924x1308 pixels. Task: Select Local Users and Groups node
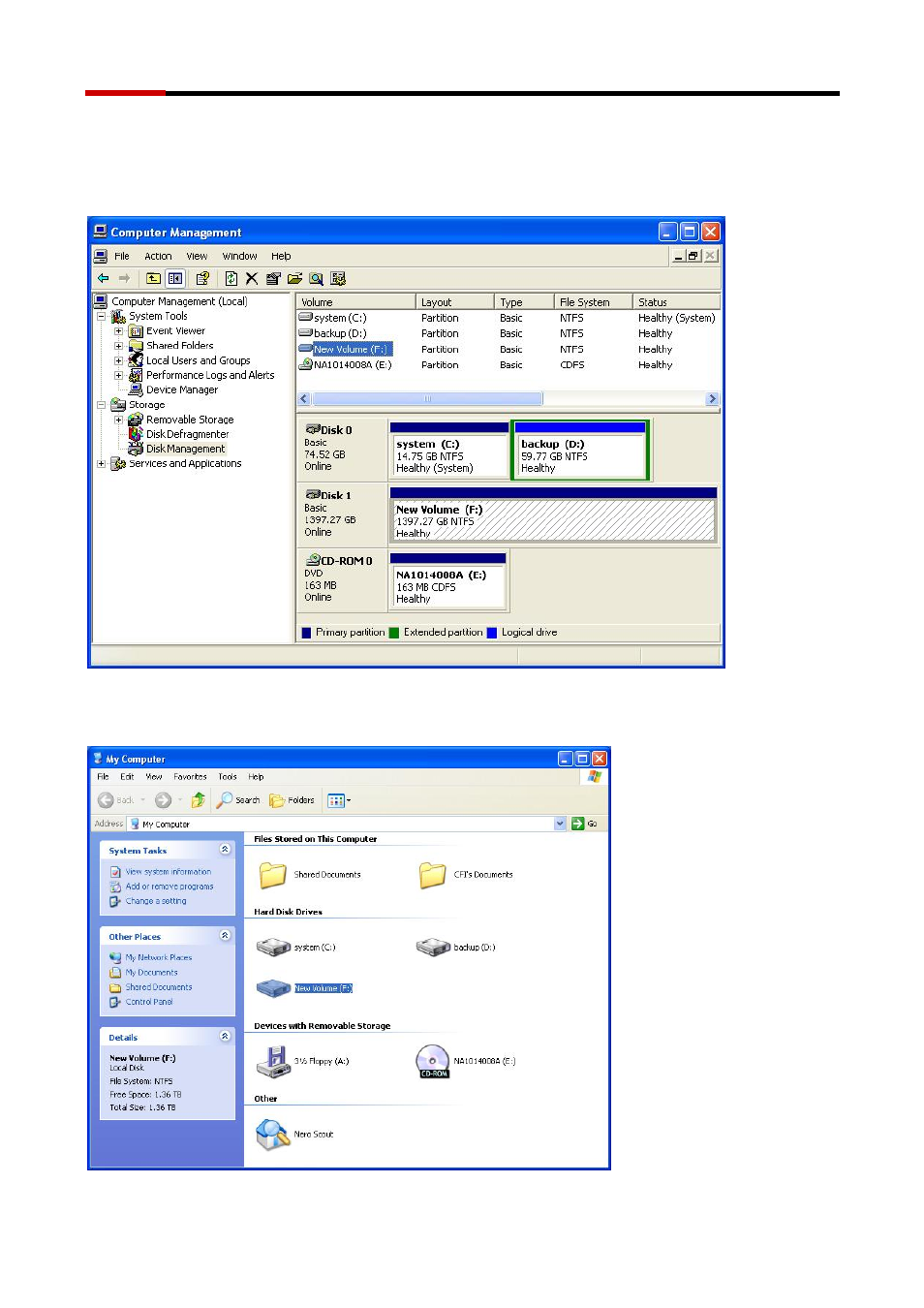(x=198, y=360)
